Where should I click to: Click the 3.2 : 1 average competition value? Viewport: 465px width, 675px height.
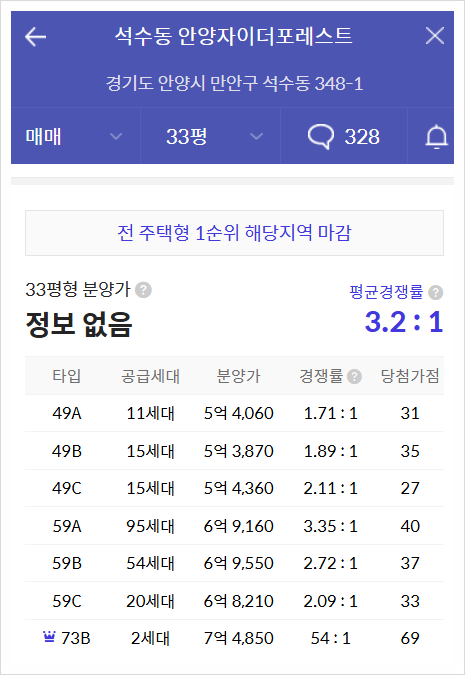(404, 322)
